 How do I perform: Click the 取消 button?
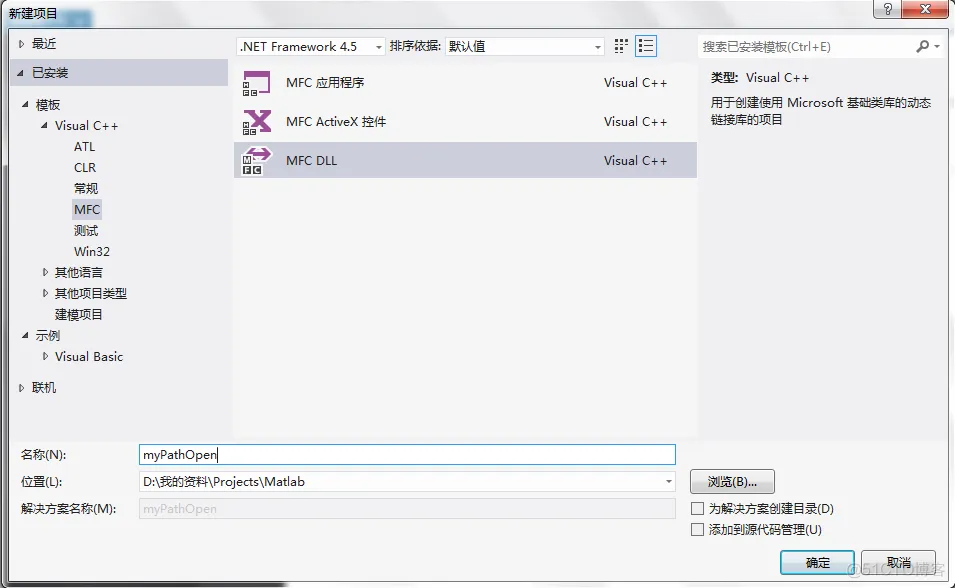click(x=898, y=562)
